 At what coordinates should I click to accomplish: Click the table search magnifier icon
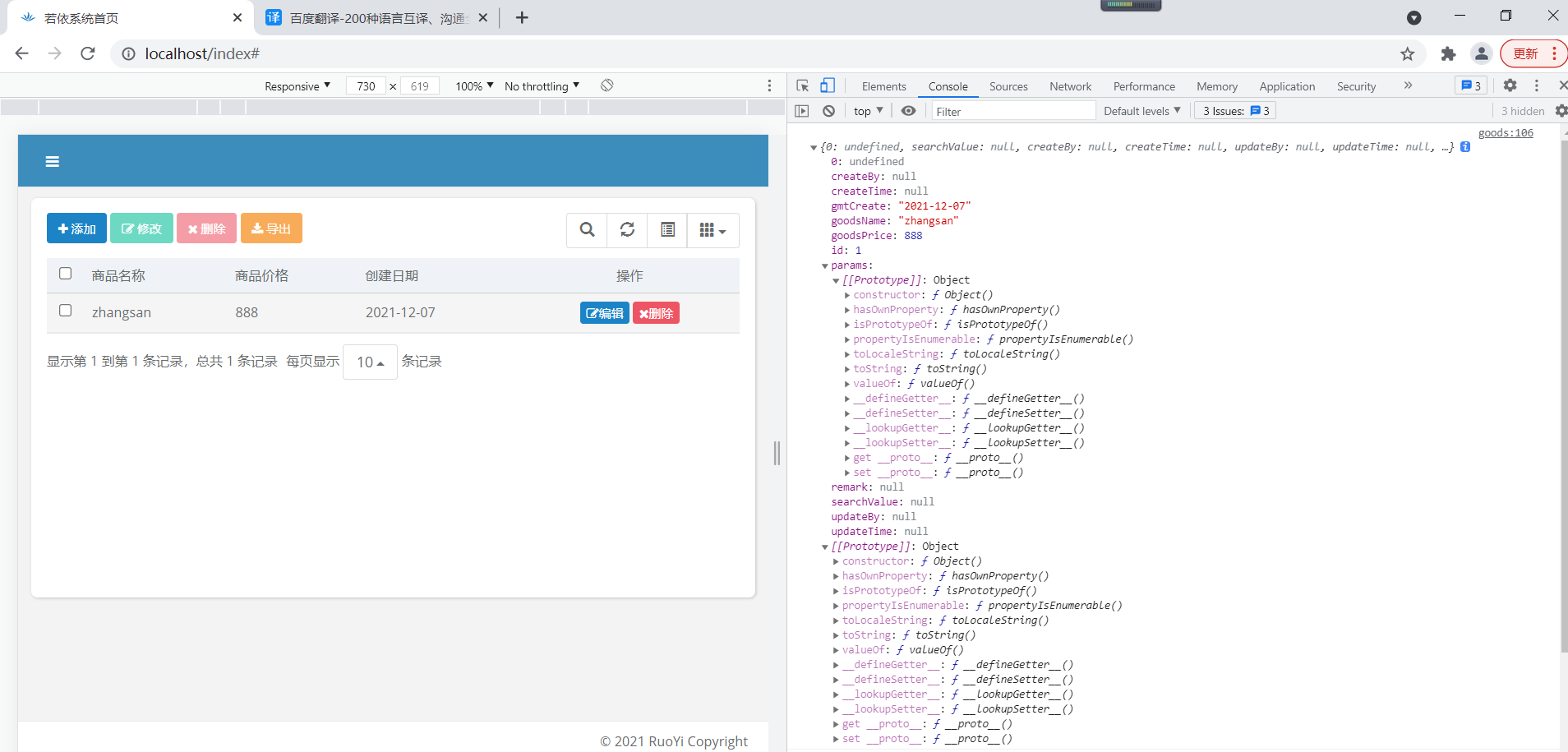coord(587,230)
